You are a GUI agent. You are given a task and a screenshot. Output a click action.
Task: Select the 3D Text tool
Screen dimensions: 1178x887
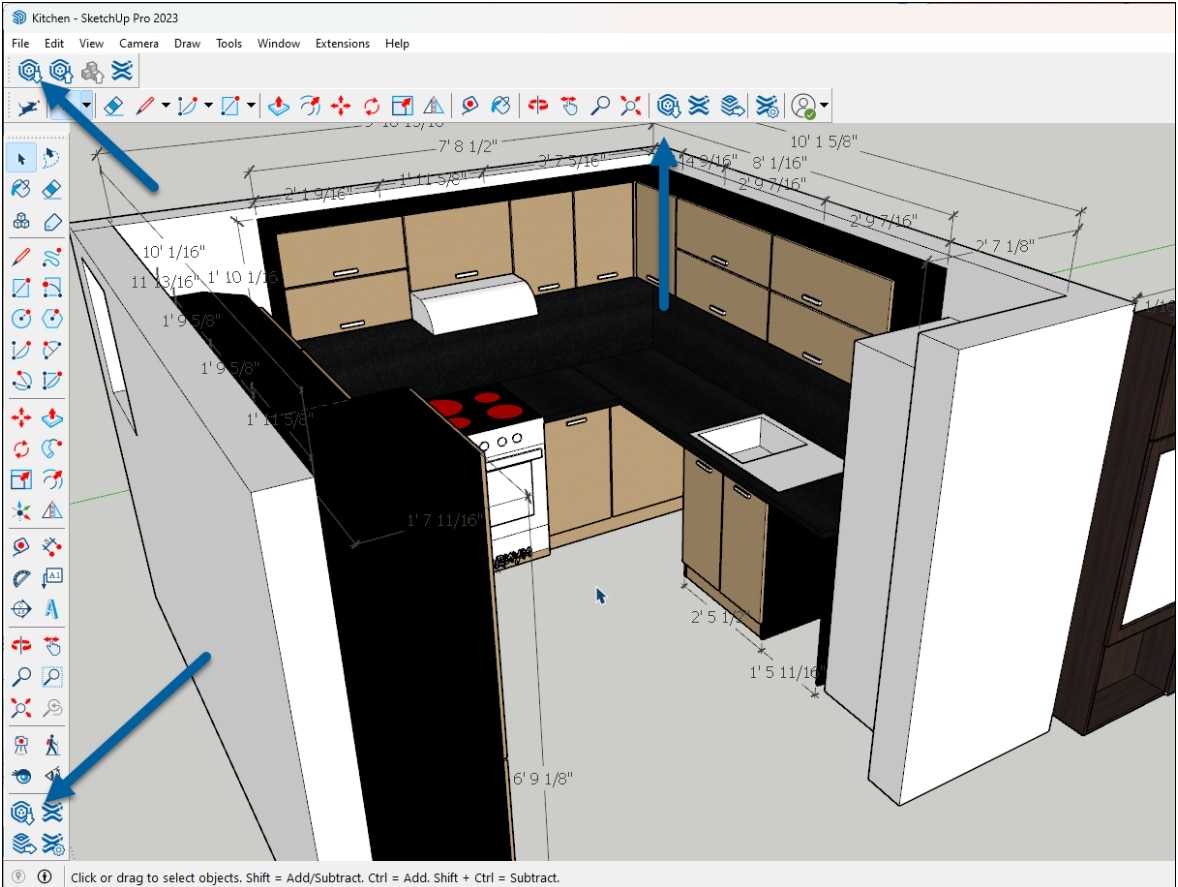click(x=52, y=606)
